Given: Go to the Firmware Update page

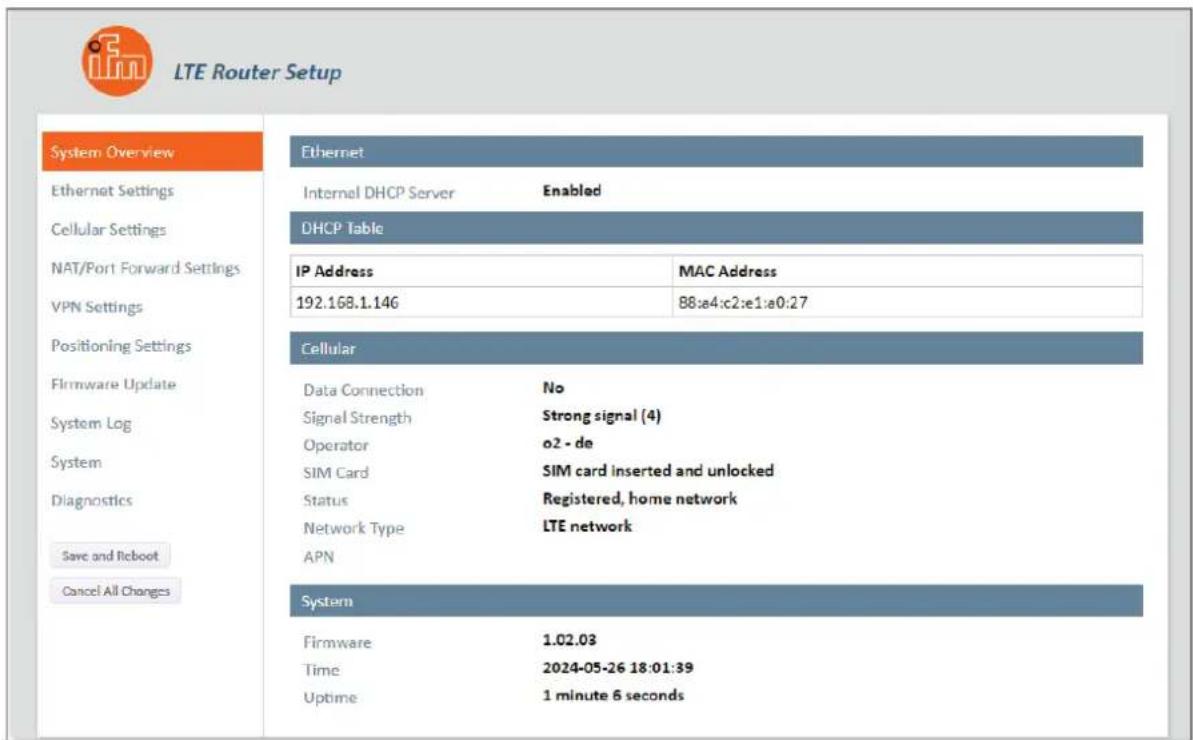Looking at the screenshot, I should point(113,384).
